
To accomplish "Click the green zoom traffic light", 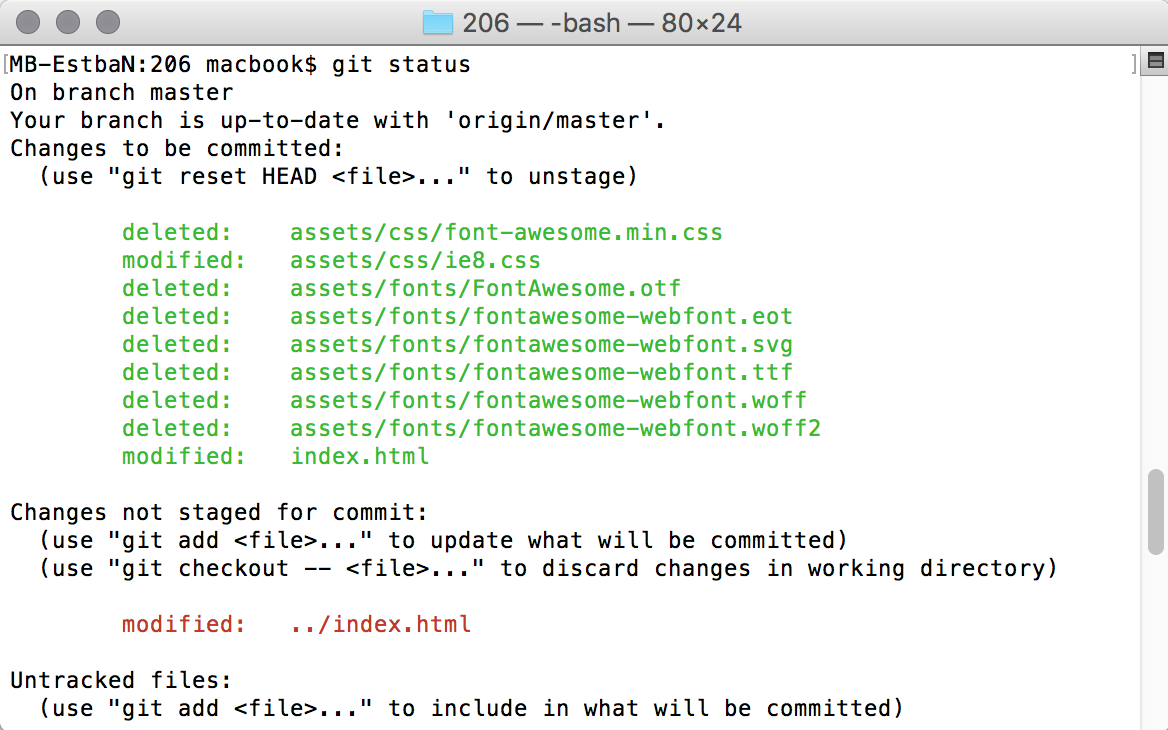I will [x=106, y=21].
